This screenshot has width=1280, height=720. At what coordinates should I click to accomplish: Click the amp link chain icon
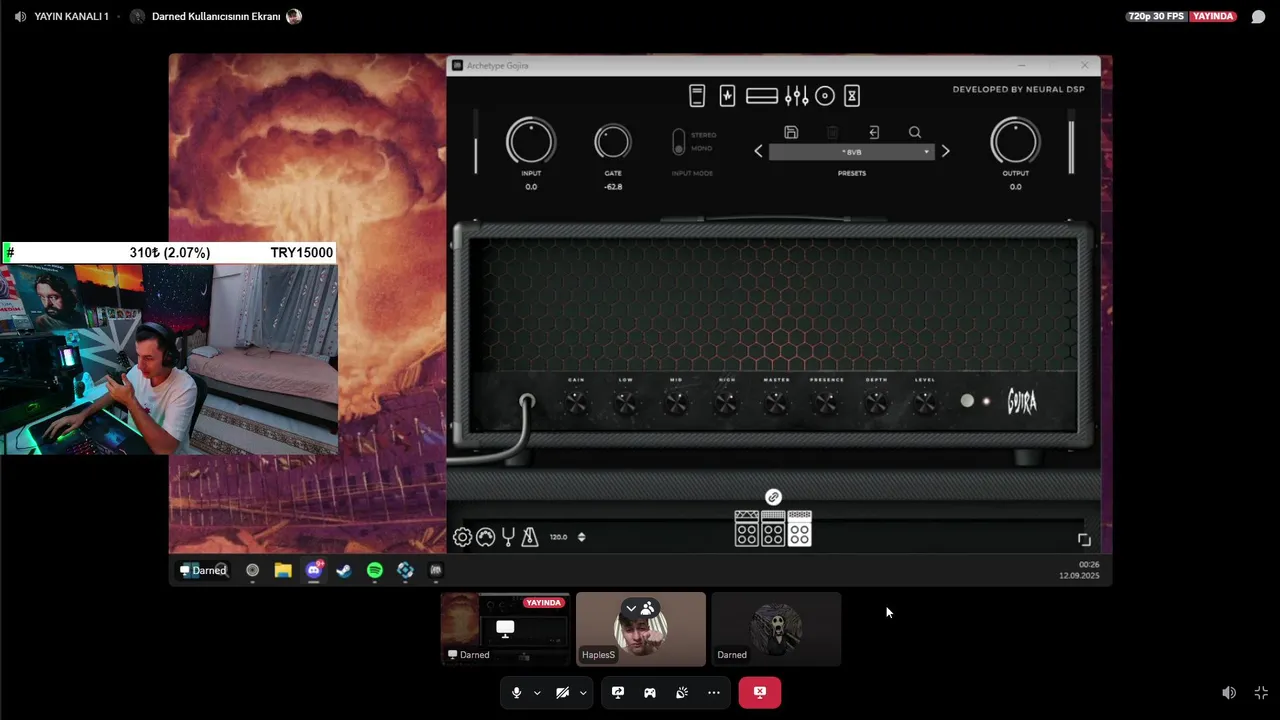tap(773, 497)
